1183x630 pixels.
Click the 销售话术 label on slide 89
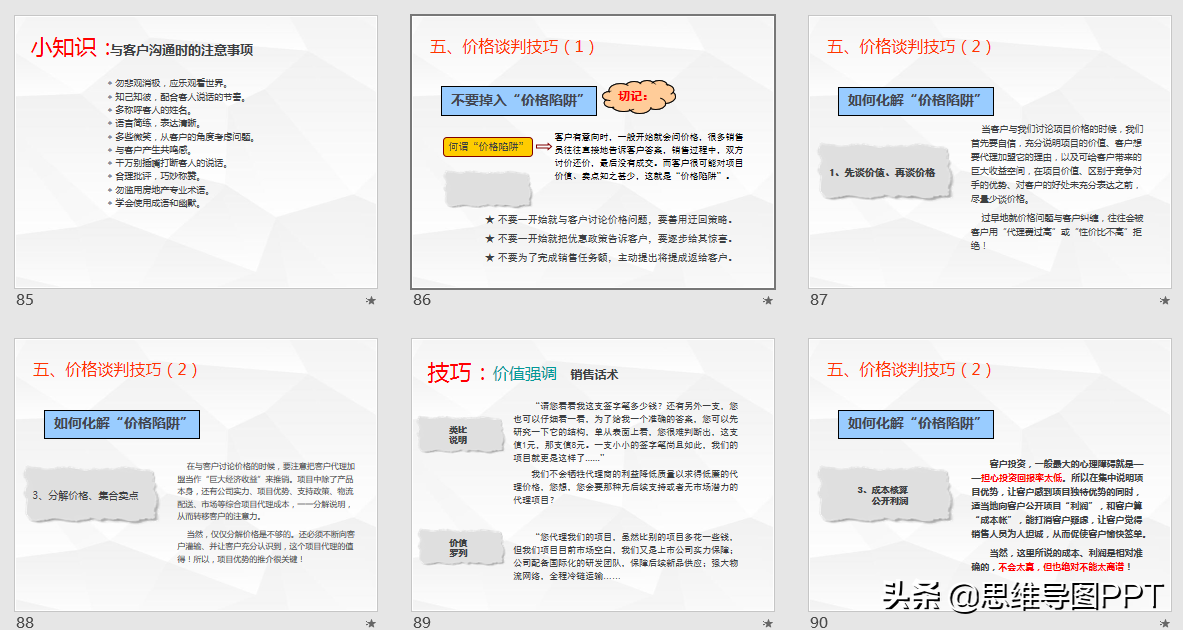[x=595, y=374]
